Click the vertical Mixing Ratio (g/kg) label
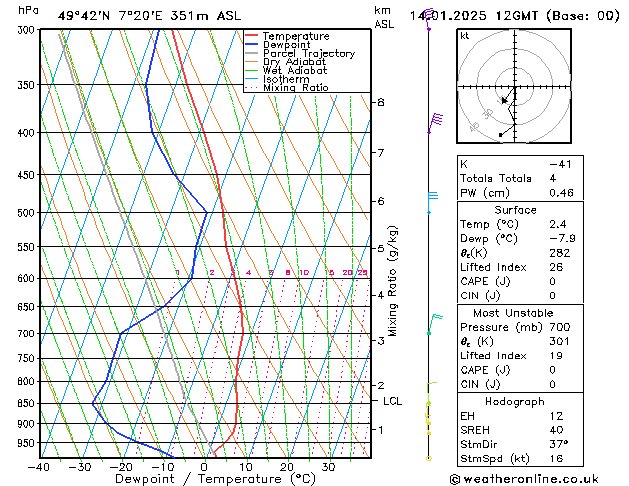Image resolution: width=629 pixels, height=486 pixels. (392, 281)
